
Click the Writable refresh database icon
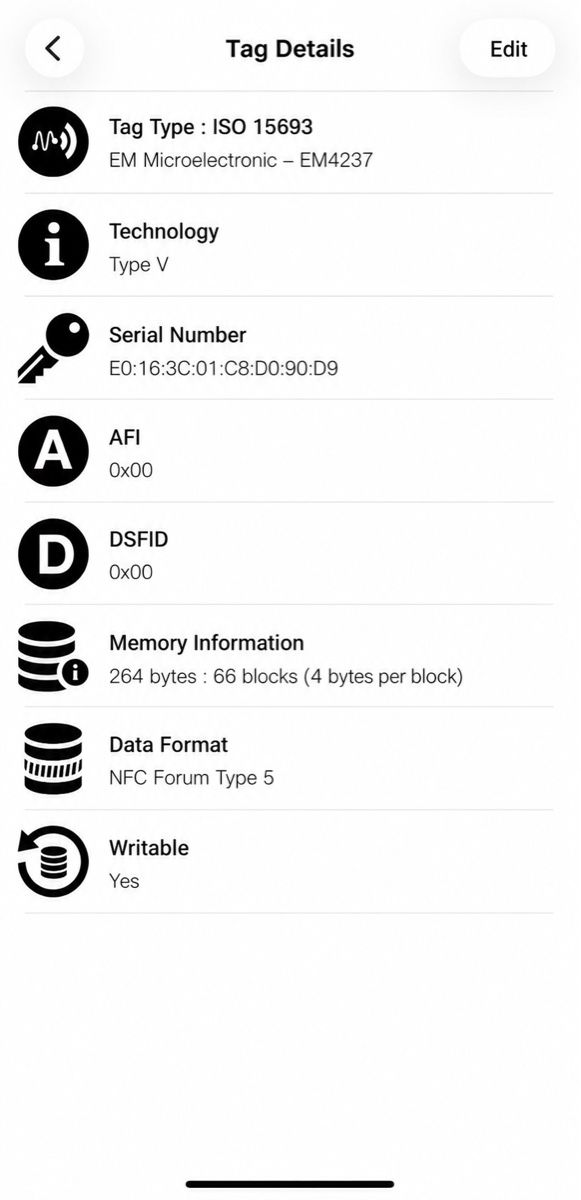pos(54,862)
